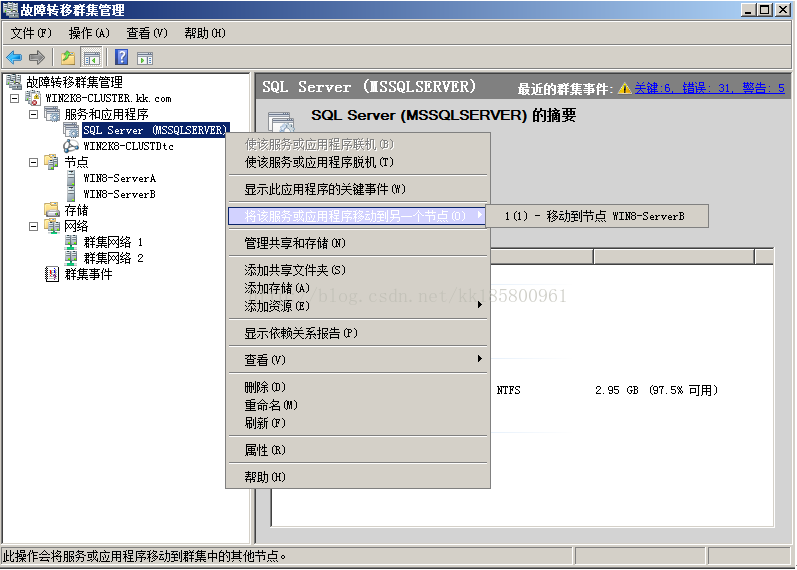Select the 群集事件 tree label
The height and width of the screenshot is (570, 797).
88,274
